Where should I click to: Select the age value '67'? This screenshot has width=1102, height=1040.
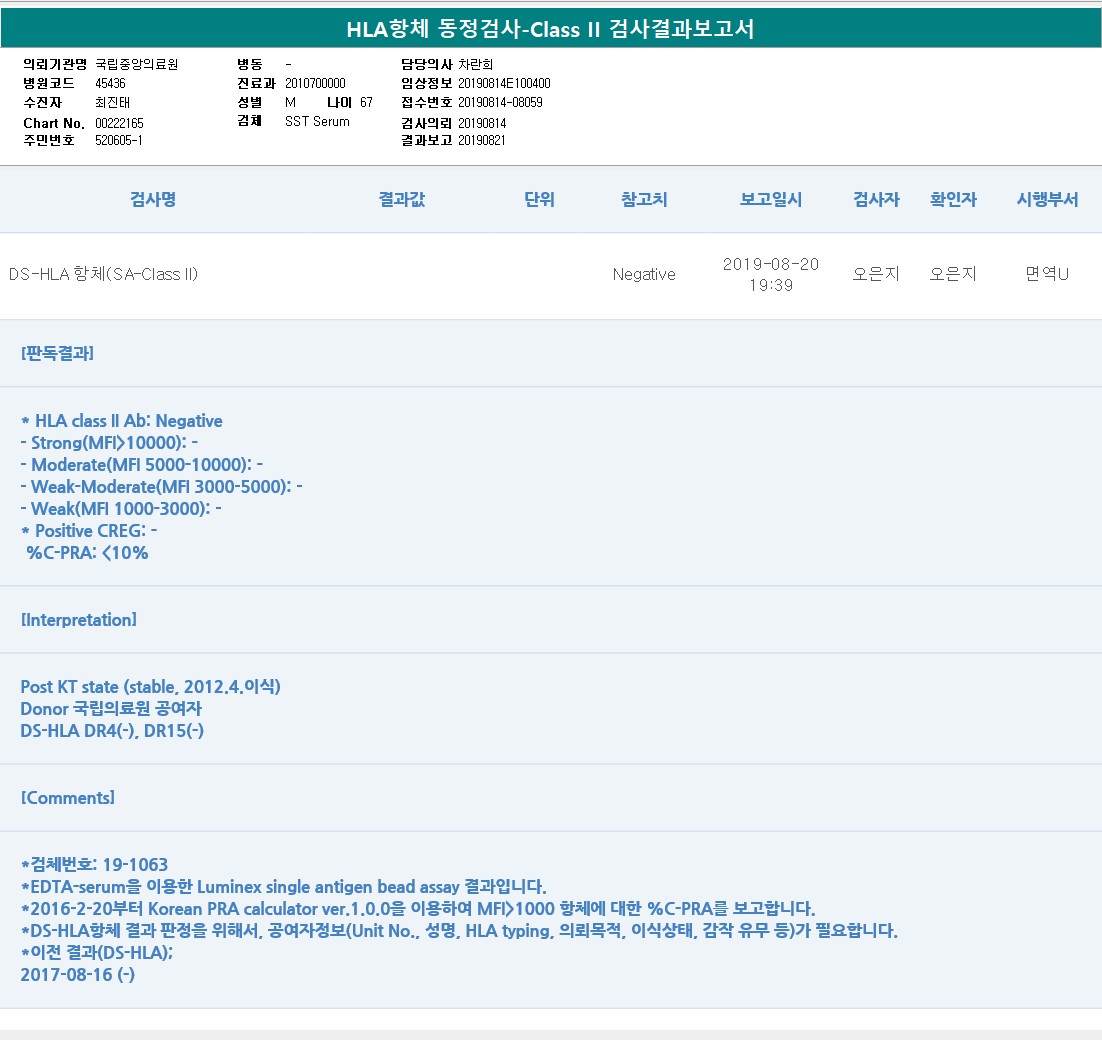coord(366,103)
